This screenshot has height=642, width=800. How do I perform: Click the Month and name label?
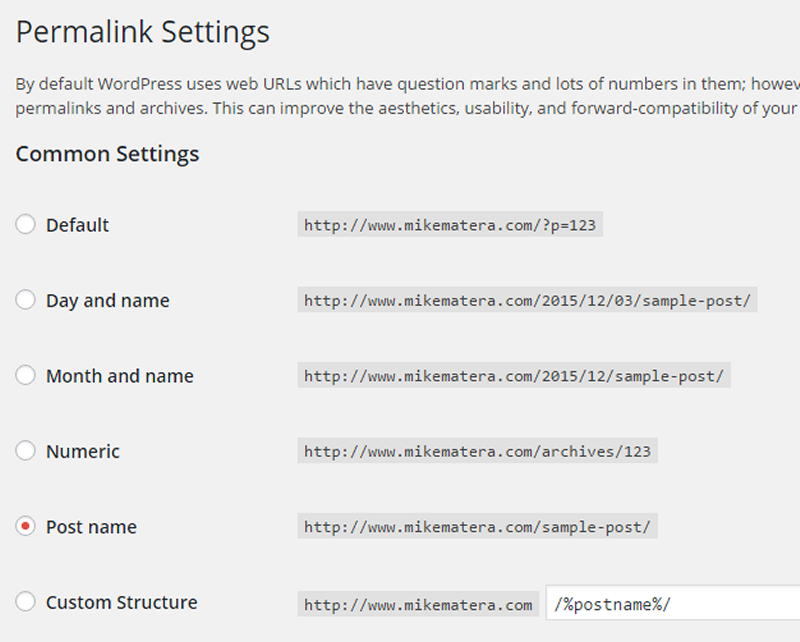point(119,376)
